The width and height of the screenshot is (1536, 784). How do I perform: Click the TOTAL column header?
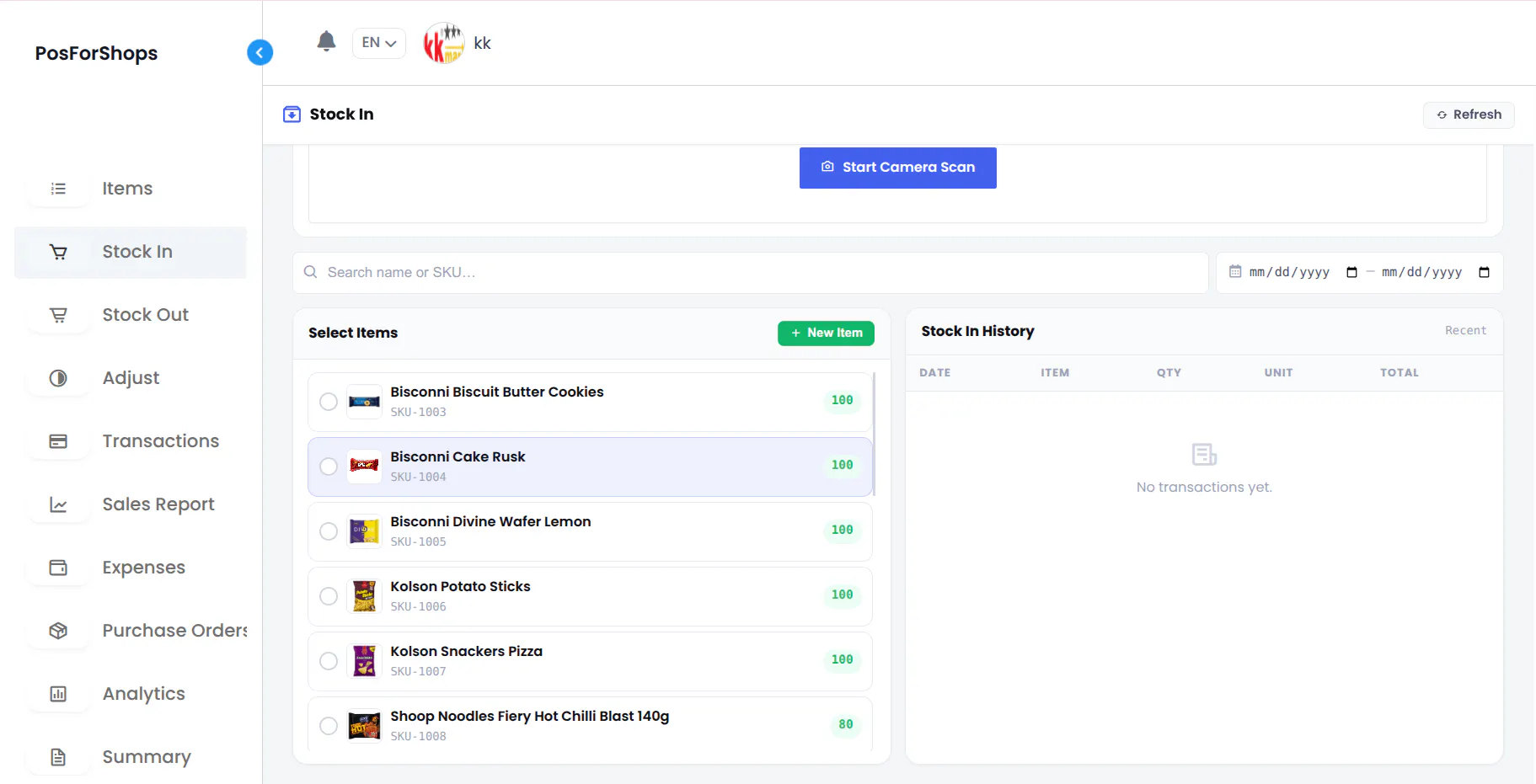[x=1400, y=372]
